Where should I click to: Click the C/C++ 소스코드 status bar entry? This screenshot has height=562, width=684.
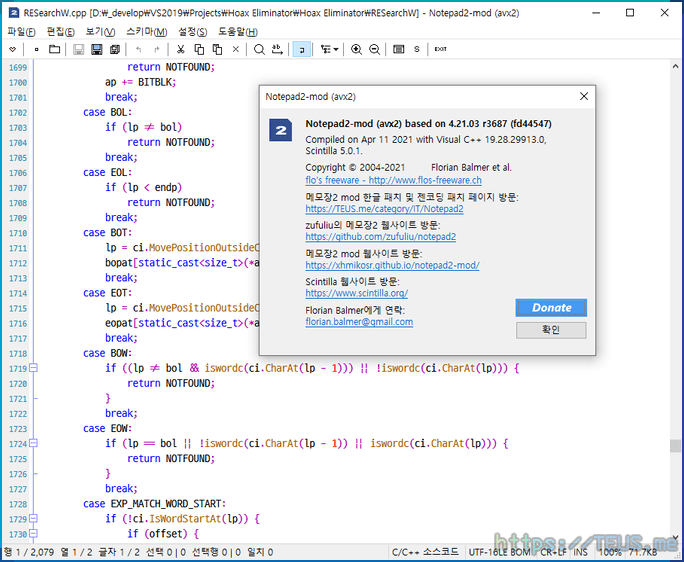click(x=425, y=552)
